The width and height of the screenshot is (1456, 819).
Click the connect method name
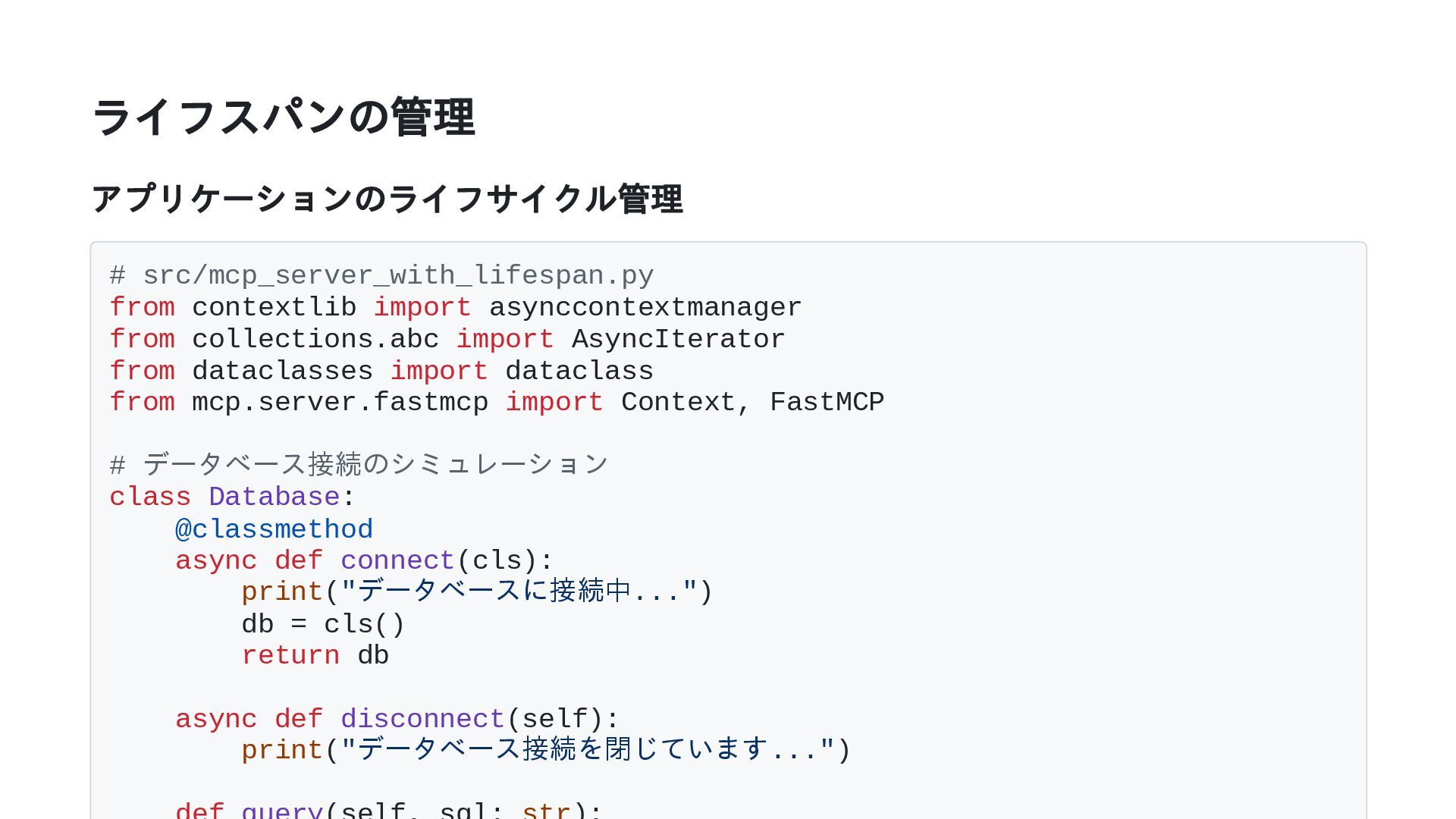click(397, 560)
